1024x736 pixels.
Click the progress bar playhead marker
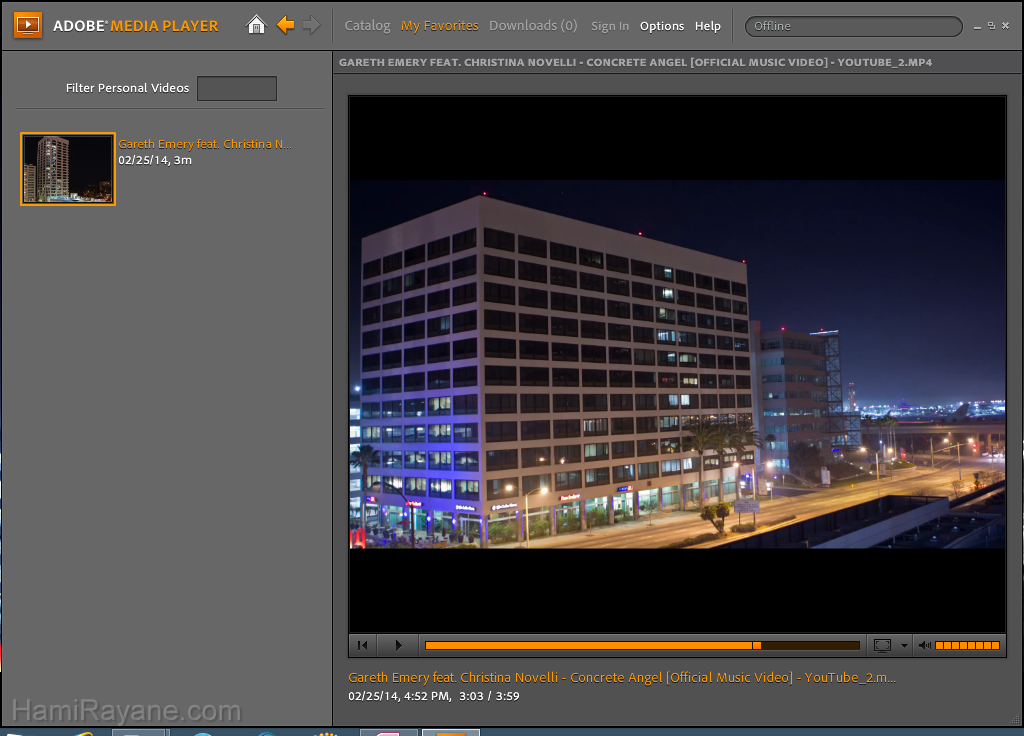pyautogui.click(x=756, y=645)
